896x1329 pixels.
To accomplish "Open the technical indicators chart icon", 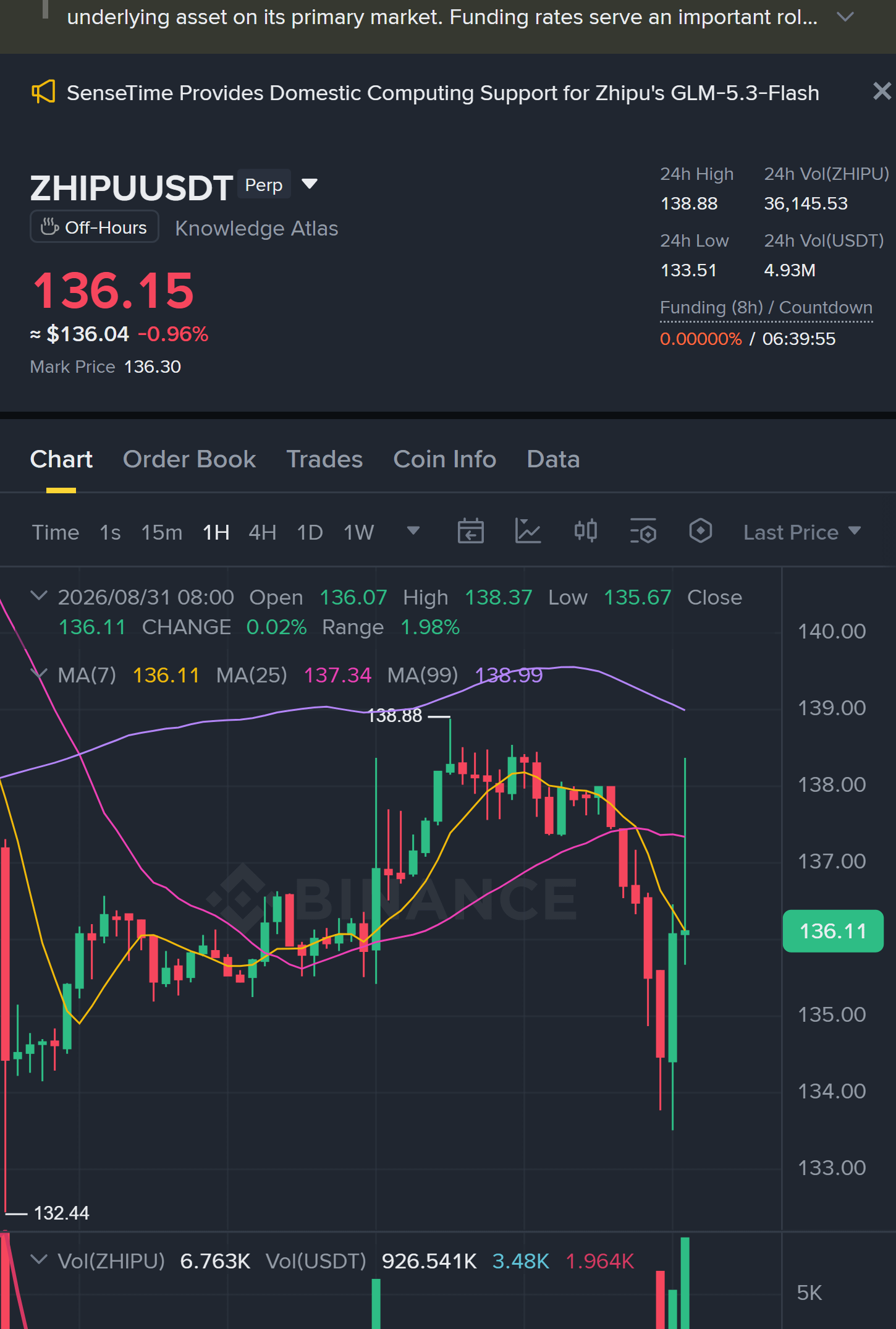I will point(528,531).
